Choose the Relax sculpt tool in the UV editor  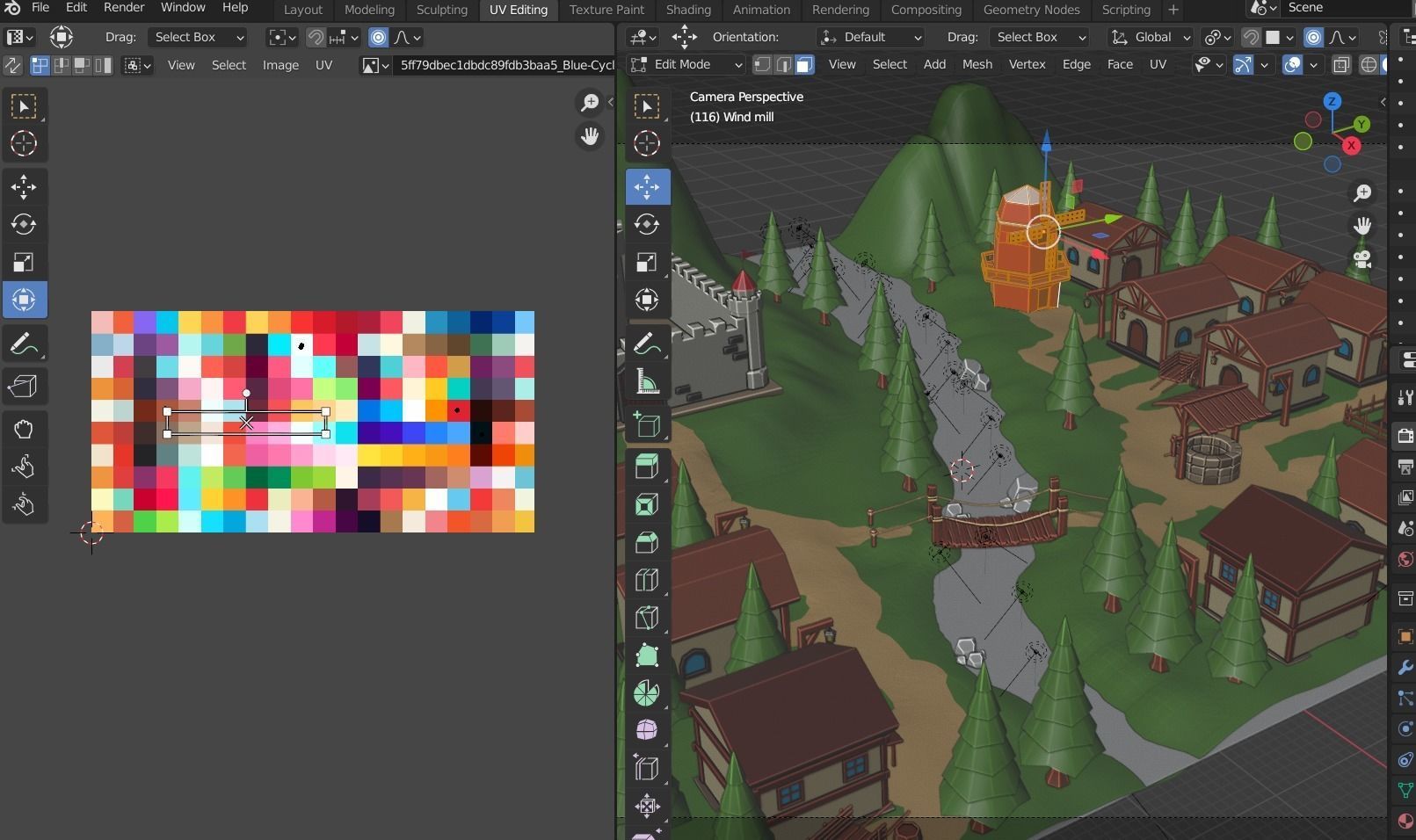click(24, 467)
